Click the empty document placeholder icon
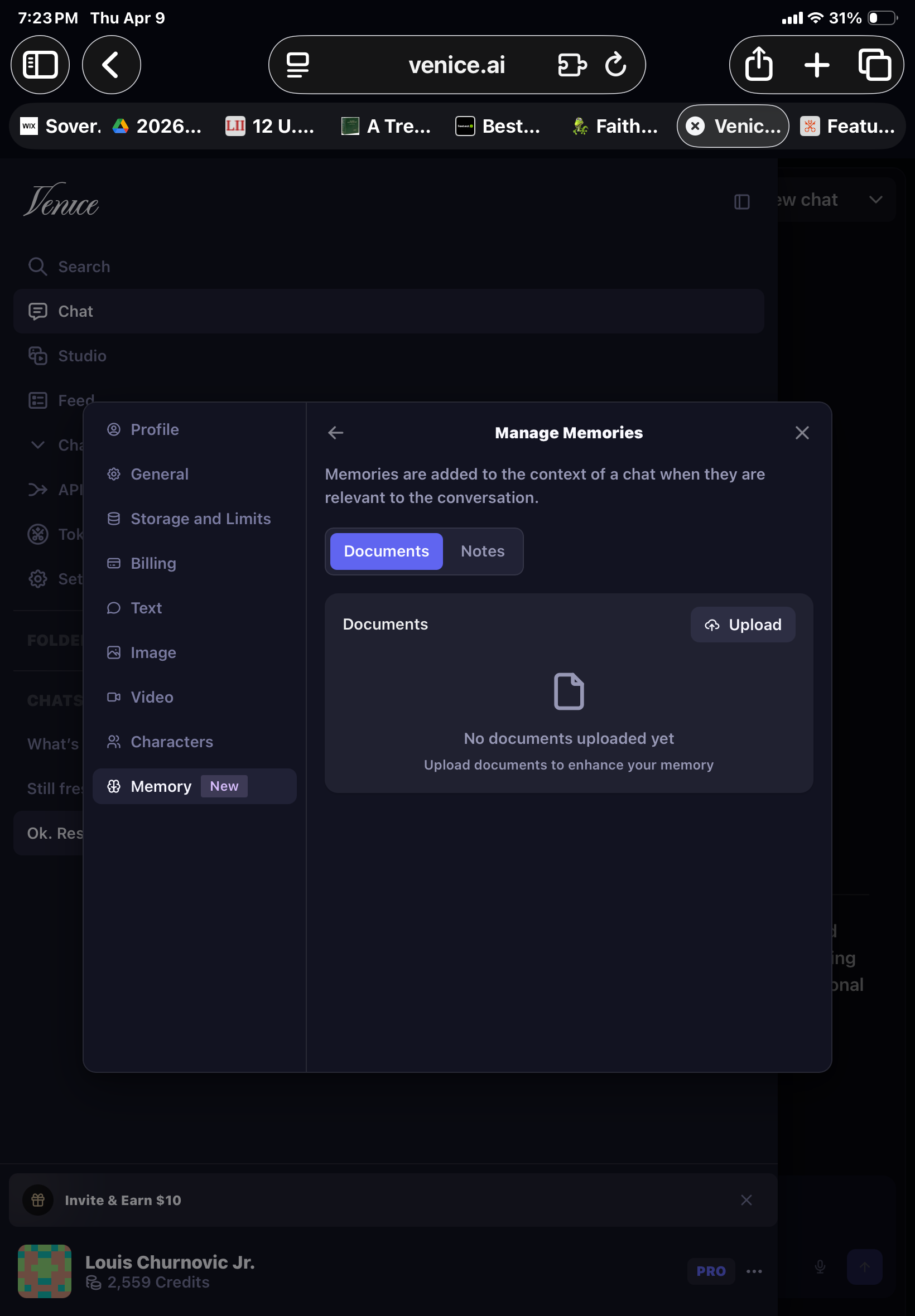 [569, 691]
